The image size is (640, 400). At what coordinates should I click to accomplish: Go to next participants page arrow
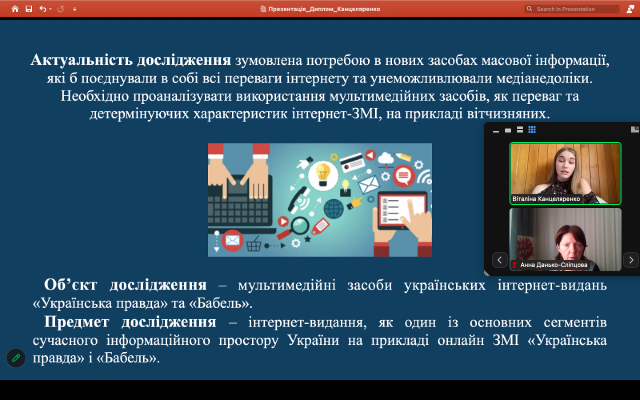click(x=631, y=260)
